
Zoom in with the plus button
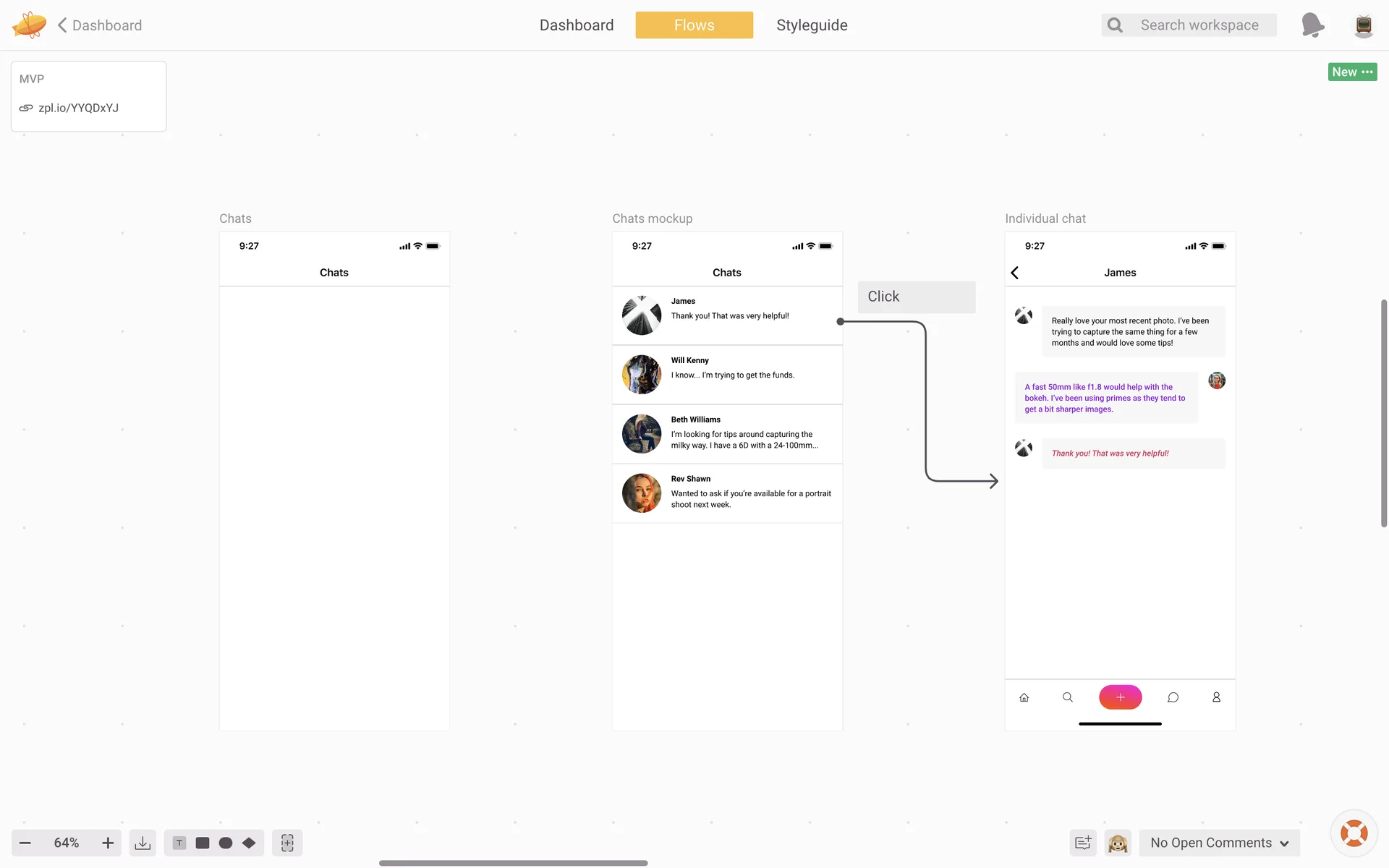pos(108,843)
